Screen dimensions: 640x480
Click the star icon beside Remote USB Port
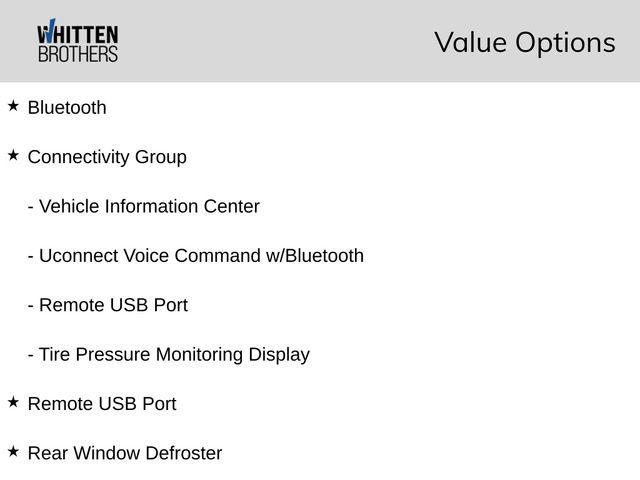click(13, 402)
